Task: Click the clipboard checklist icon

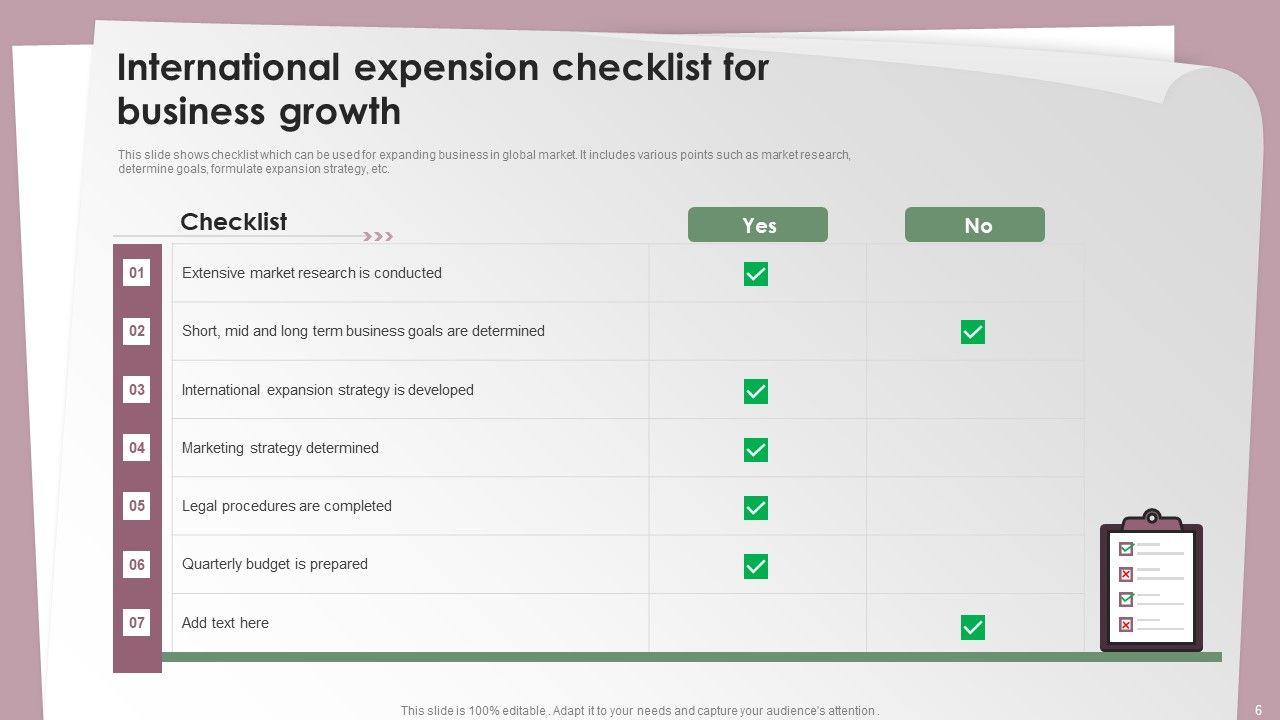Action: pos(1151,582)
